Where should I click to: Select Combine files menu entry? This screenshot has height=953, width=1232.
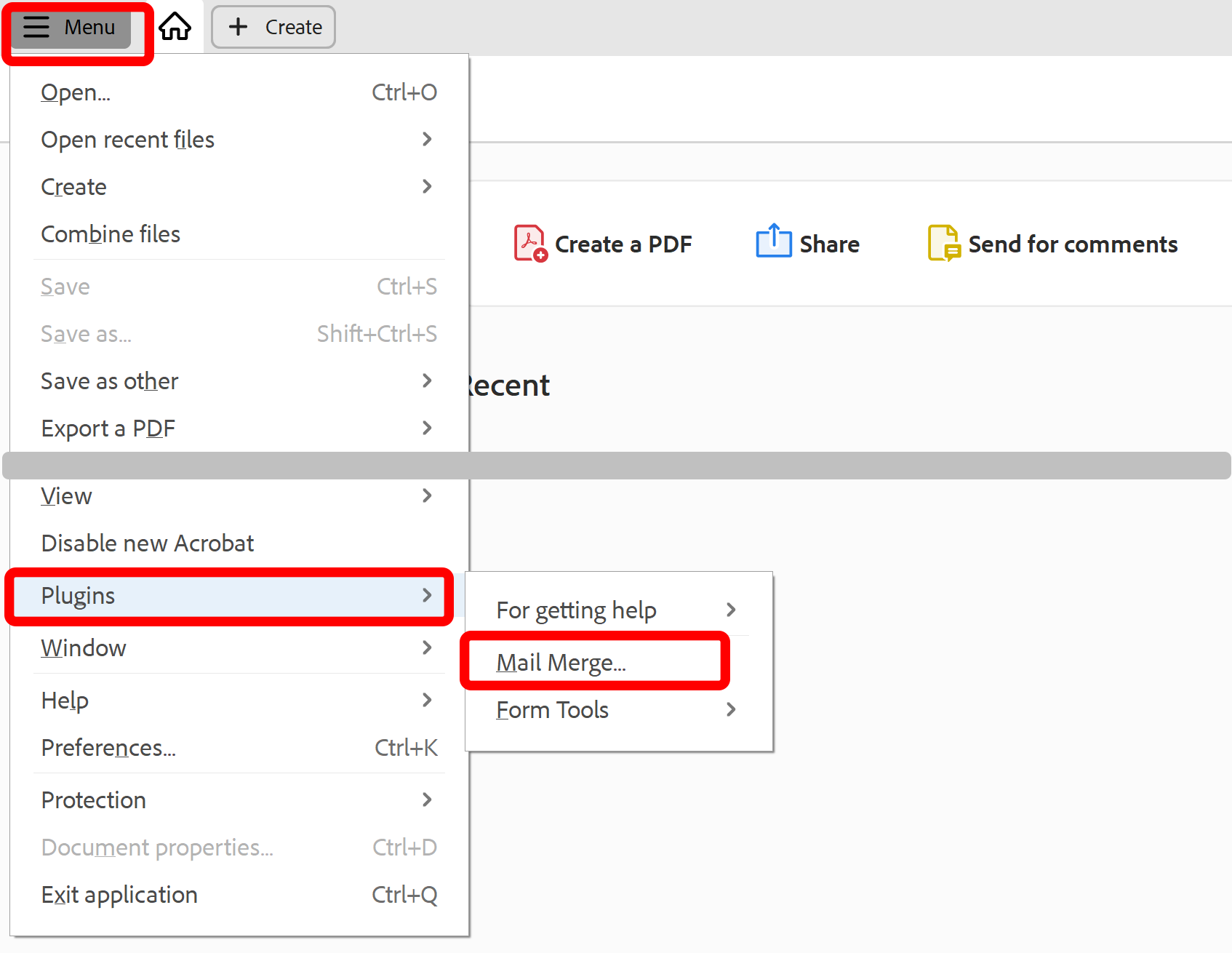pos(239,234)
